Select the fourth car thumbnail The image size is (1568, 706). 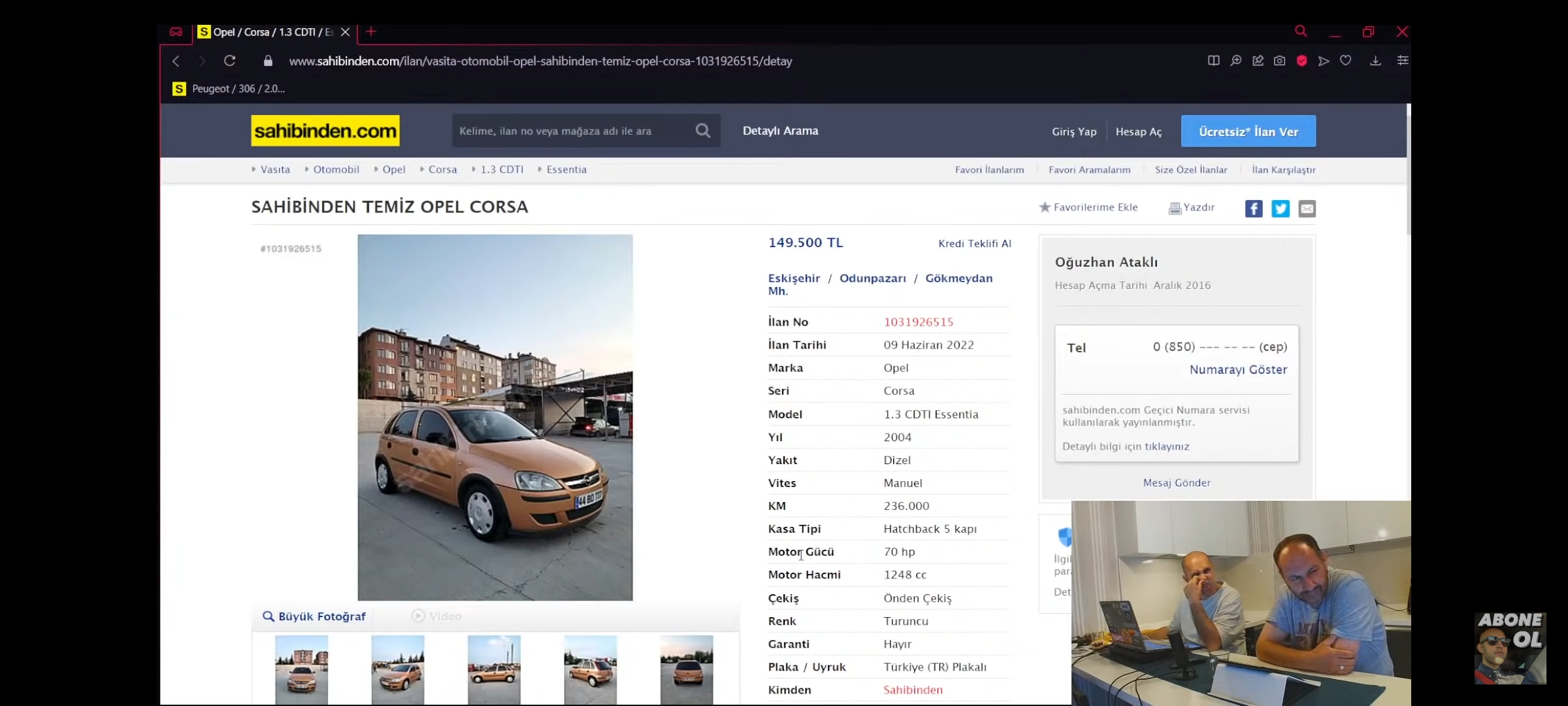[x=591, y=670]
